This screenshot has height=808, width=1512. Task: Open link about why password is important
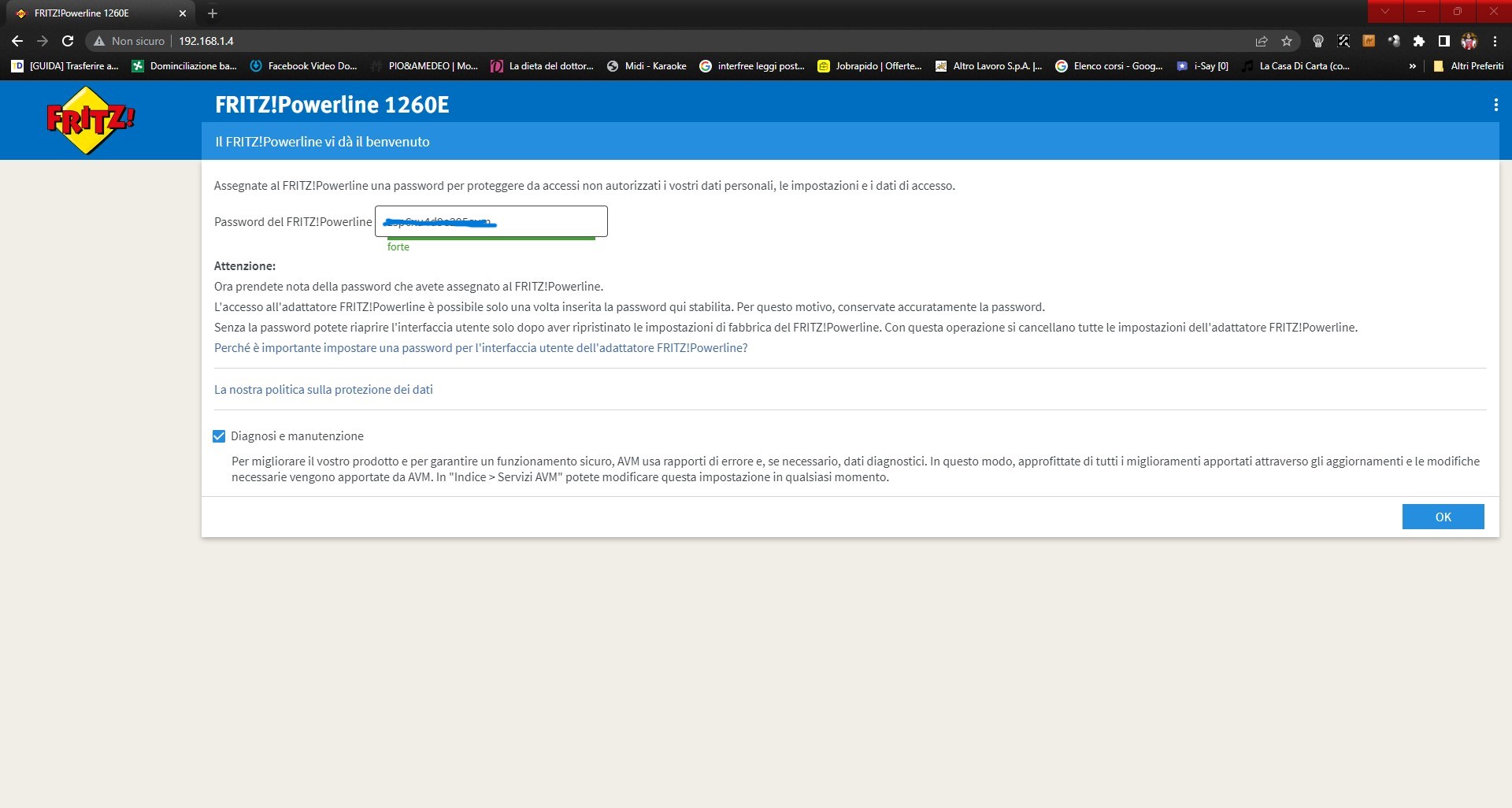point(480,348)
